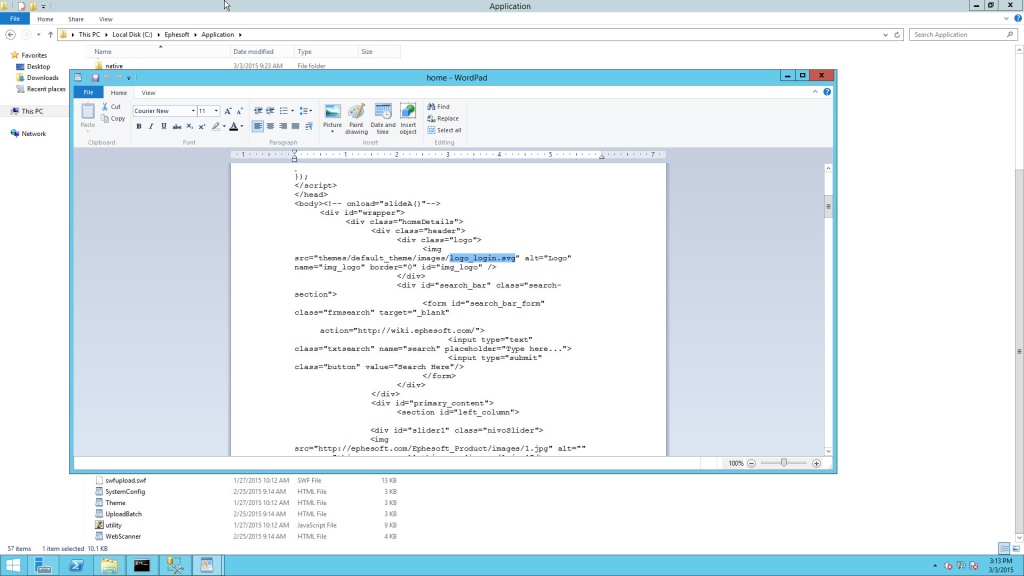Open the Explorer View tab
The image size is (1024, 576).
[x=105, y=19]
